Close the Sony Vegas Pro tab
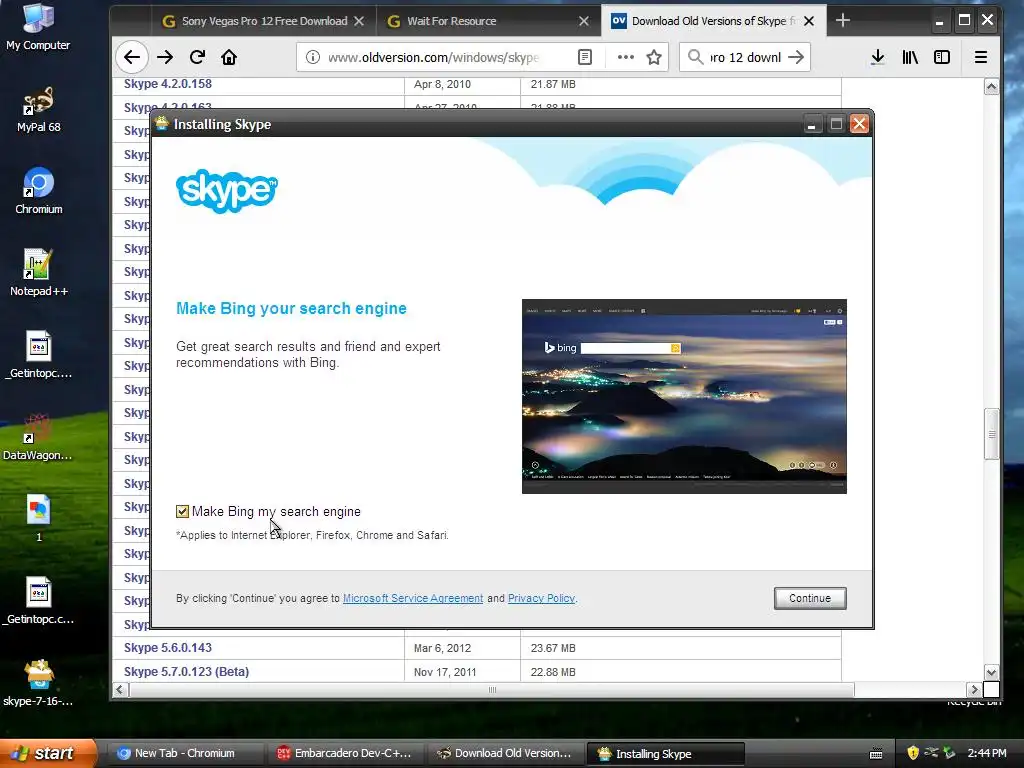The width and height of the screenshot is (1024, 768). [x=359, y=21]
